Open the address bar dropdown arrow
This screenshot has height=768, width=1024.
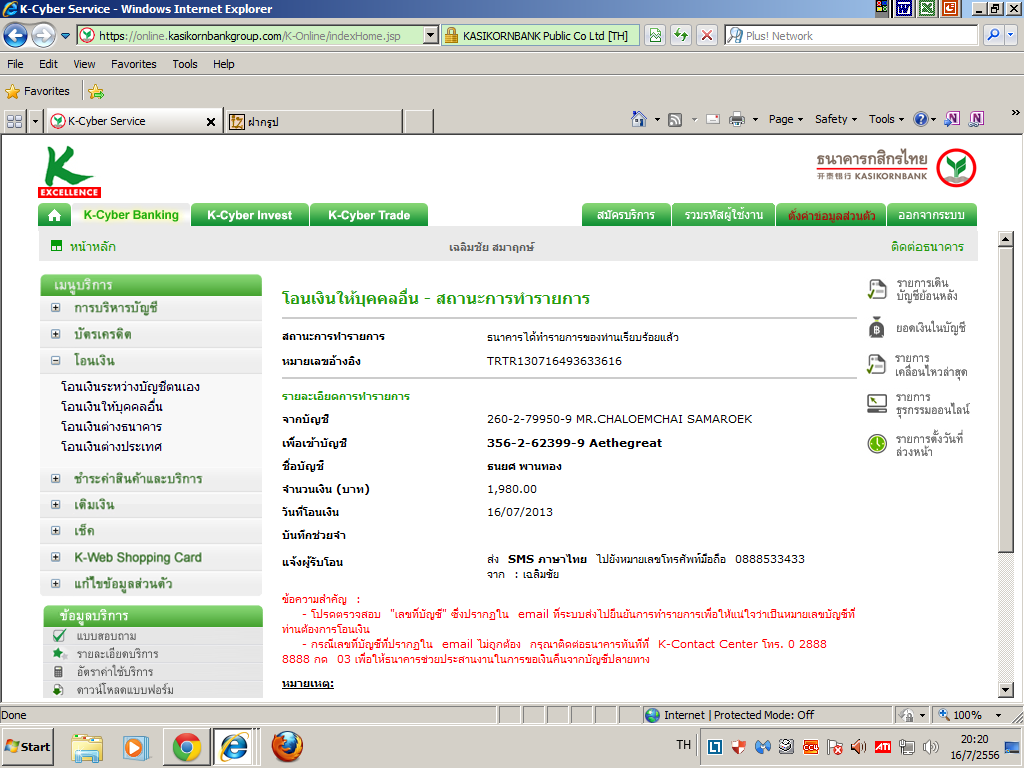pyautogui.click(x=430, y=35)
